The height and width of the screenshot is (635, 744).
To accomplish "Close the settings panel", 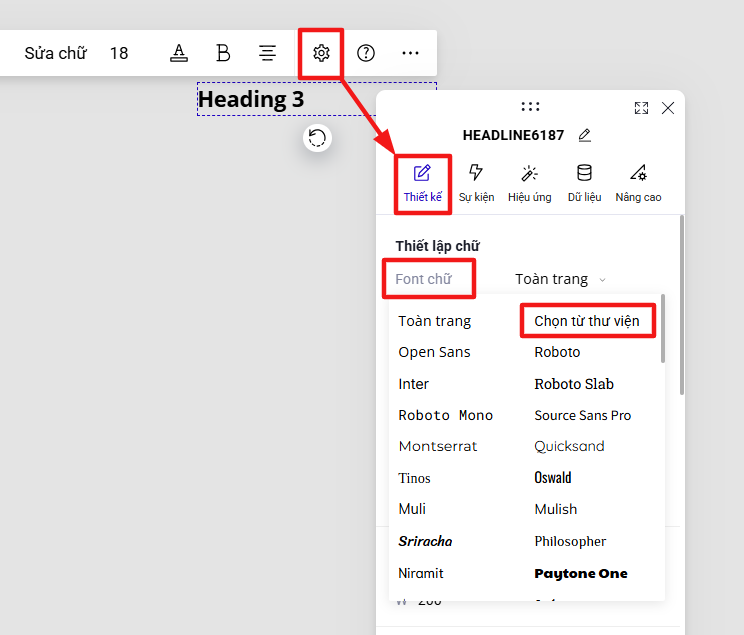I will (x=668, y=108).
